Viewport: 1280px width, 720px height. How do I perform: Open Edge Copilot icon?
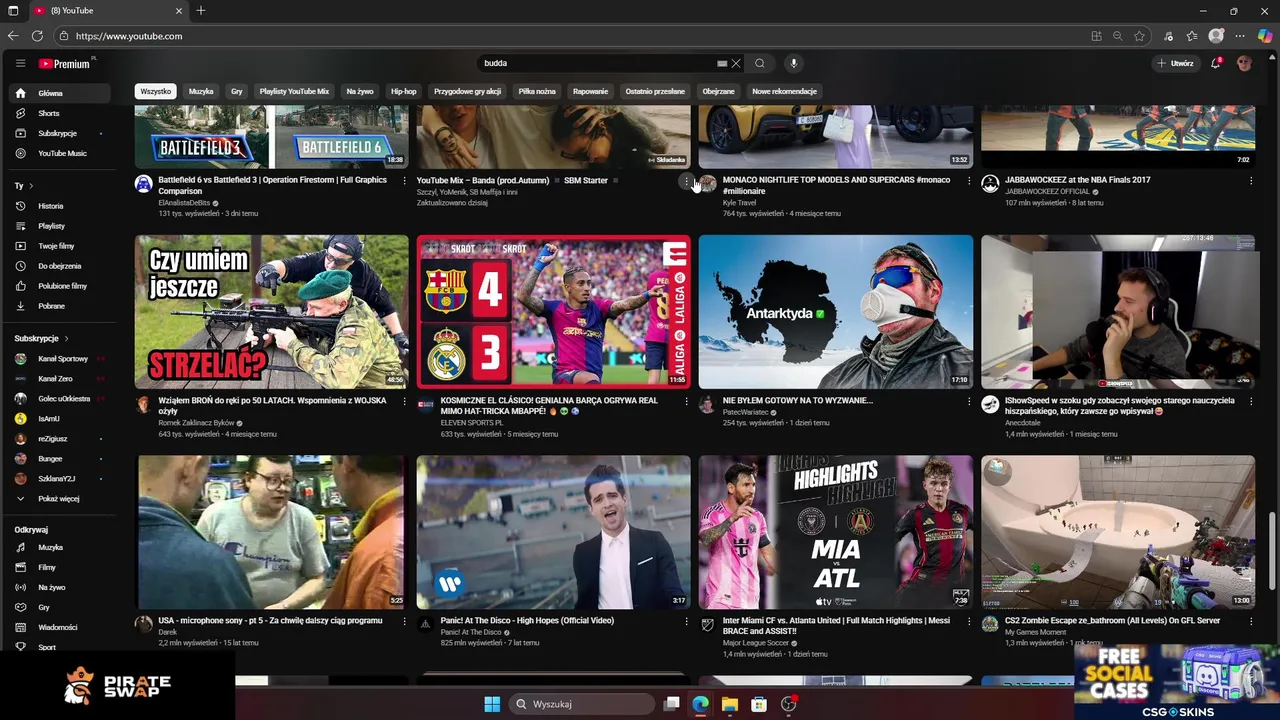[x=1265, y=36]
